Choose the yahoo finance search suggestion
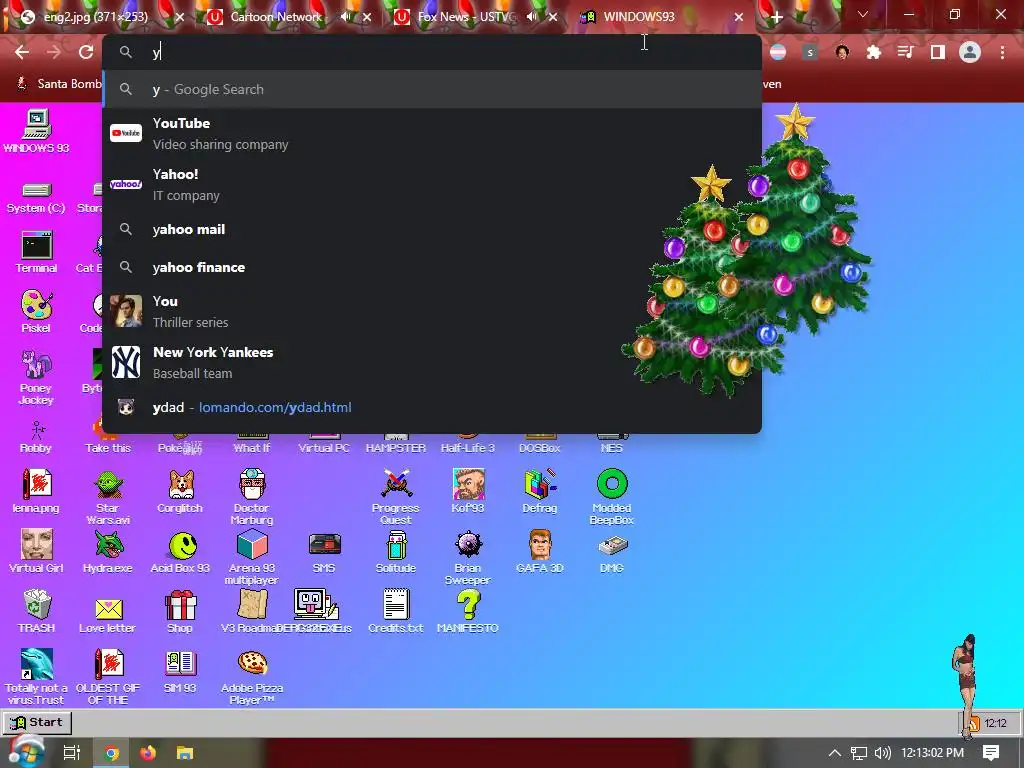This screenshot has height=768, width=1024. (x=432, y=267)
